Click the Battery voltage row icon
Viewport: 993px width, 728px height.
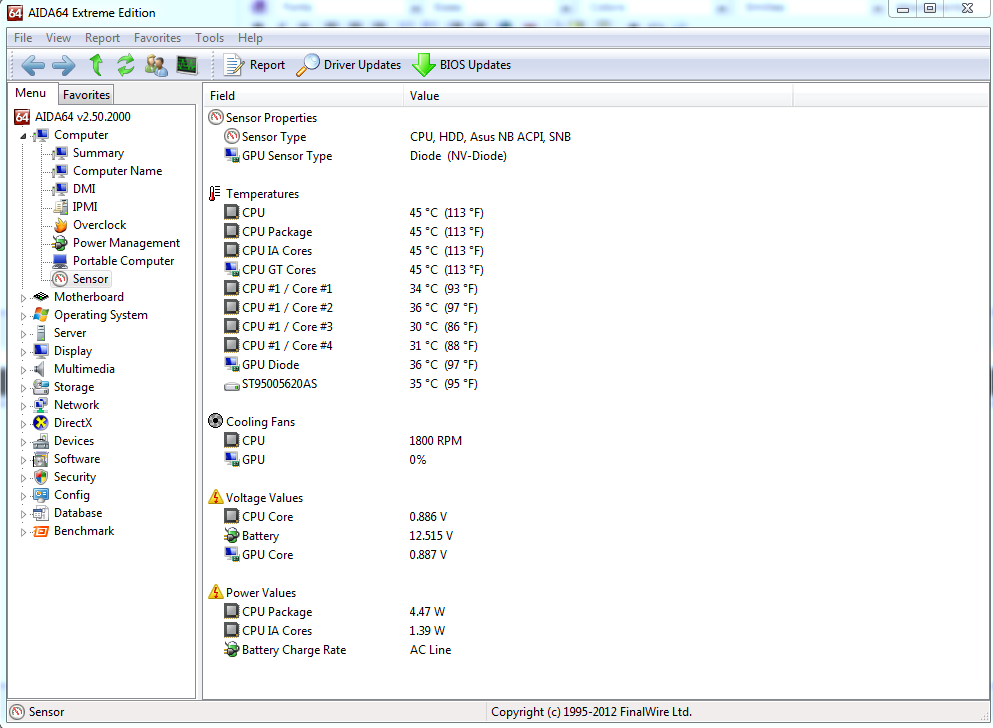(232, 536)
